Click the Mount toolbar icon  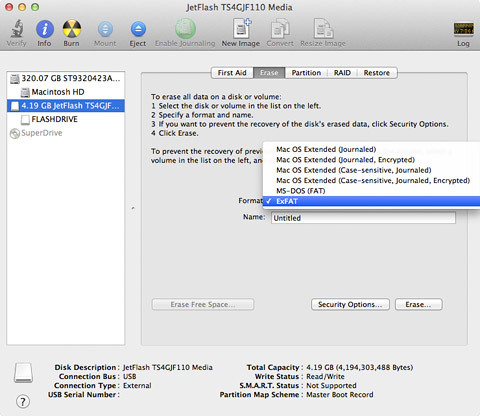pos(105,29)
